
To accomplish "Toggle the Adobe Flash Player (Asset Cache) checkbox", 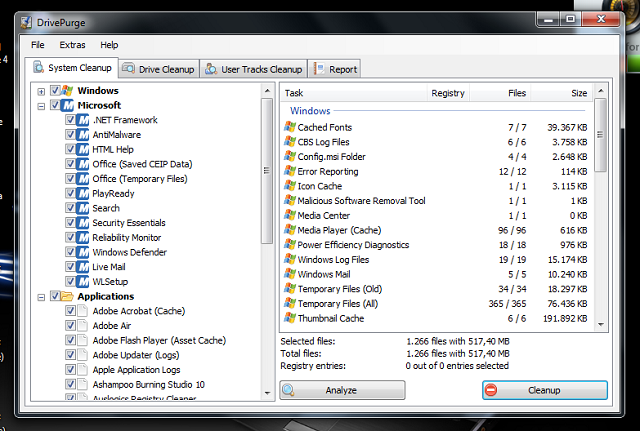I will pos(70,340).
